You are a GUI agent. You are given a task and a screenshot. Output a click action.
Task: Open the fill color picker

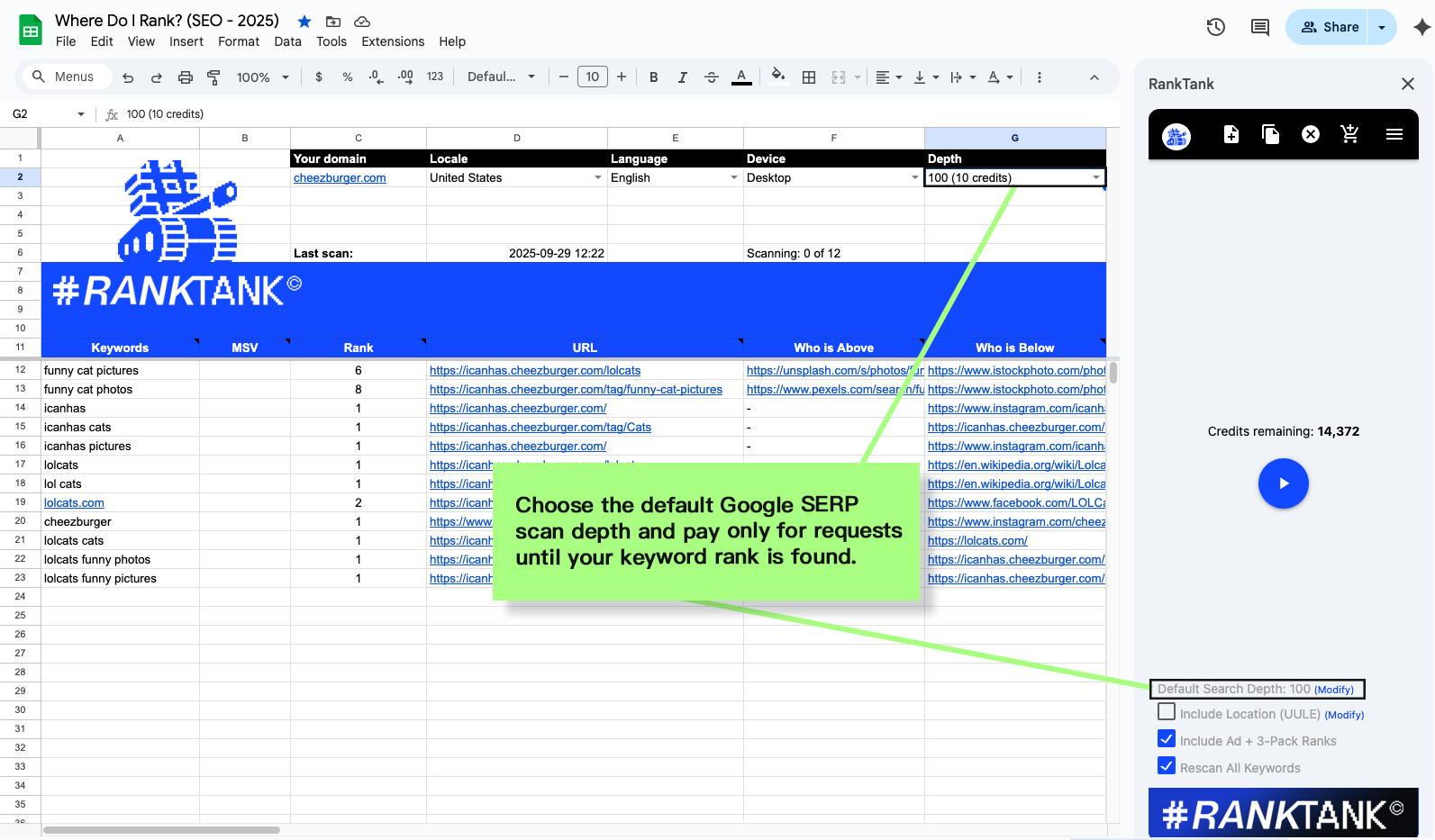(x=778, y=77)
